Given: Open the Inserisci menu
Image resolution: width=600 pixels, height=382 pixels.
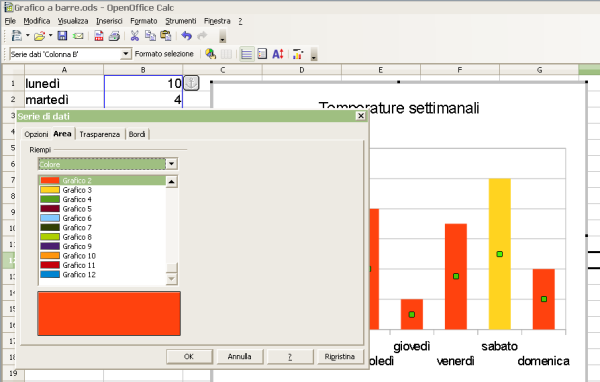Looking at the screenshot, I should [x=109, y=21].
